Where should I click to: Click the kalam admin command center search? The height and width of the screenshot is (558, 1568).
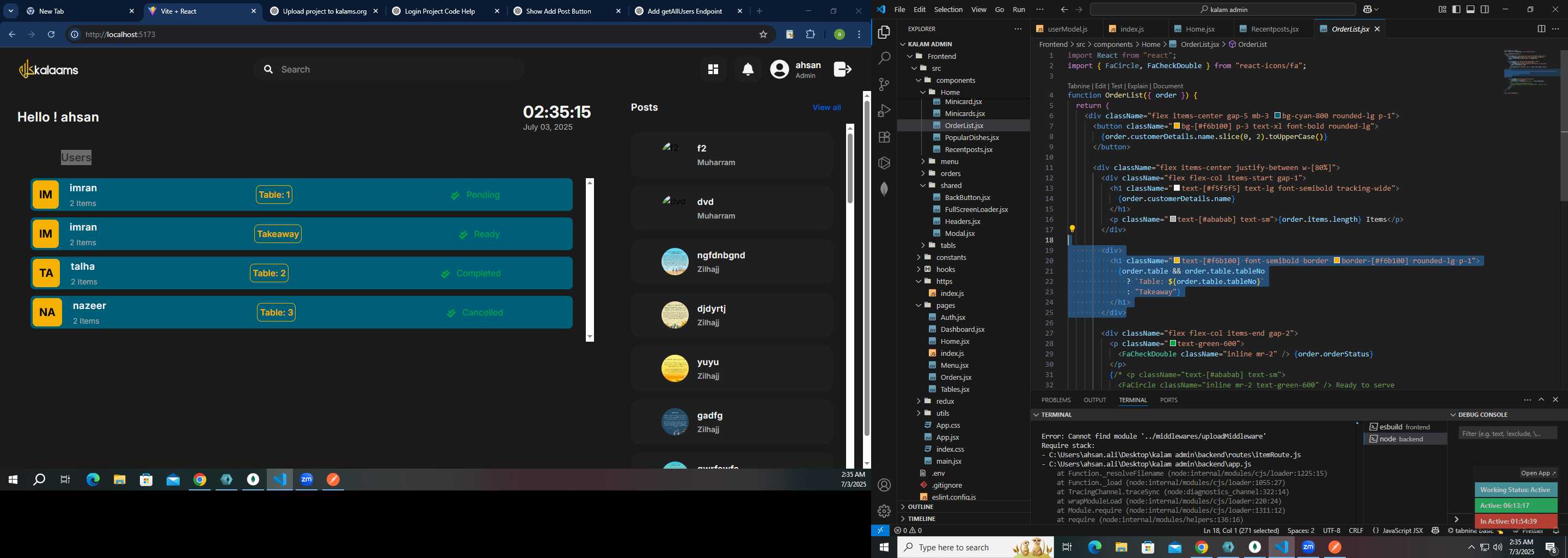1222,10
